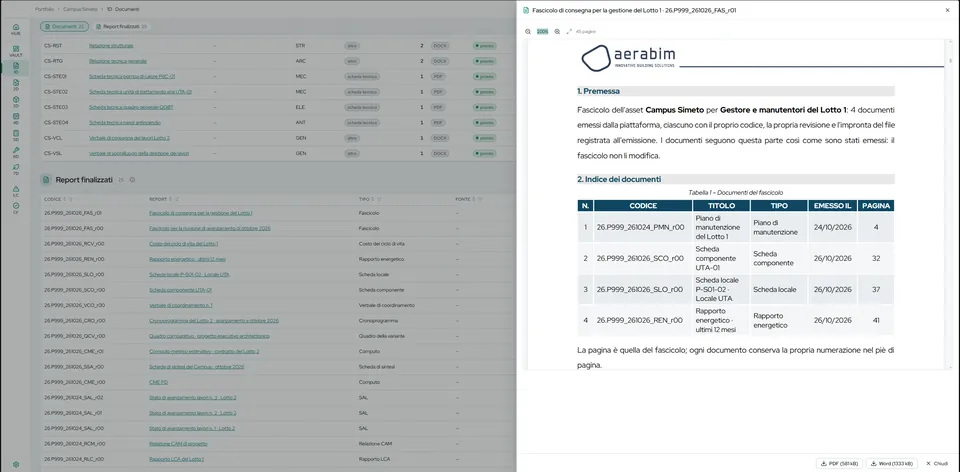Click Portfolio in the breadcrumb
The image size is (960, 472).
(44, 10)
